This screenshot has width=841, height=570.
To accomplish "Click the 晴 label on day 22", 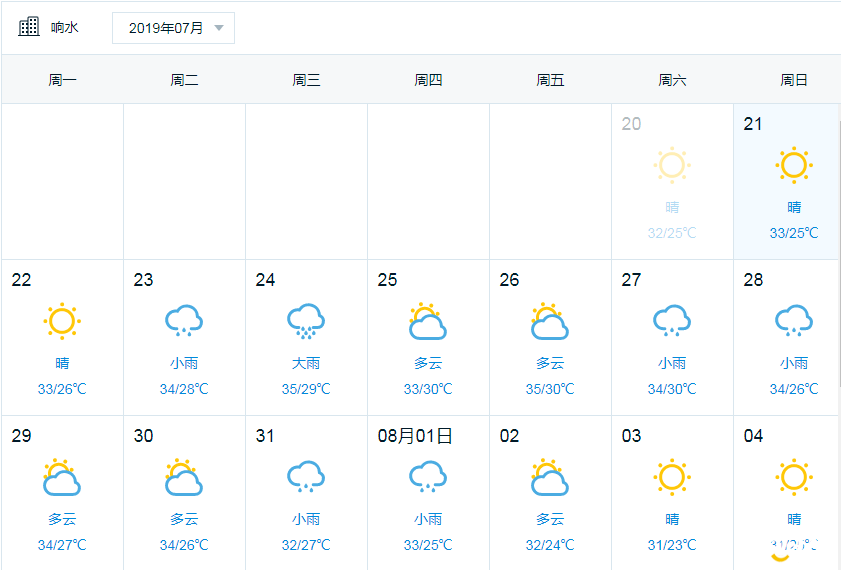I will [x=62, y=364].
